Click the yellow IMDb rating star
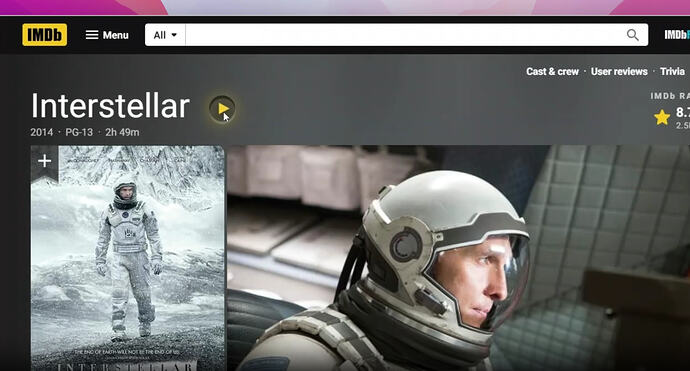The image size is (690, 371). click(661, 118)
